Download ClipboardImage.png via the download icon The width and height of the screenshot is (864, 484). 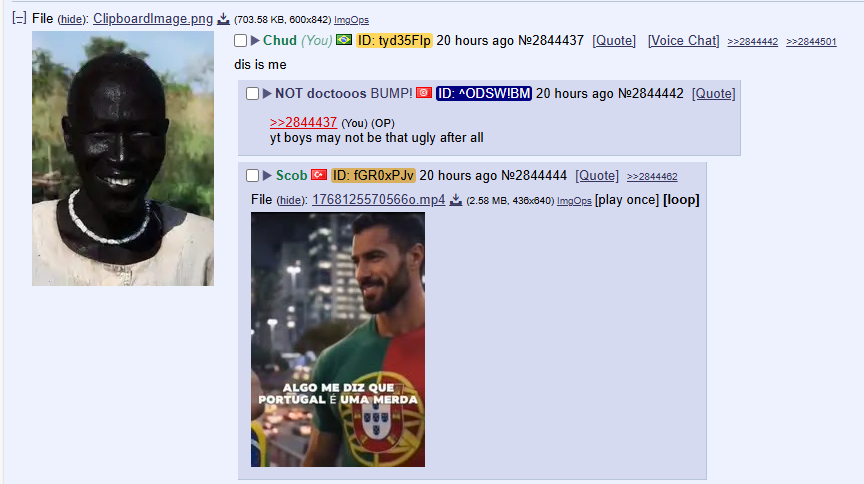click(x=223, y=19)
